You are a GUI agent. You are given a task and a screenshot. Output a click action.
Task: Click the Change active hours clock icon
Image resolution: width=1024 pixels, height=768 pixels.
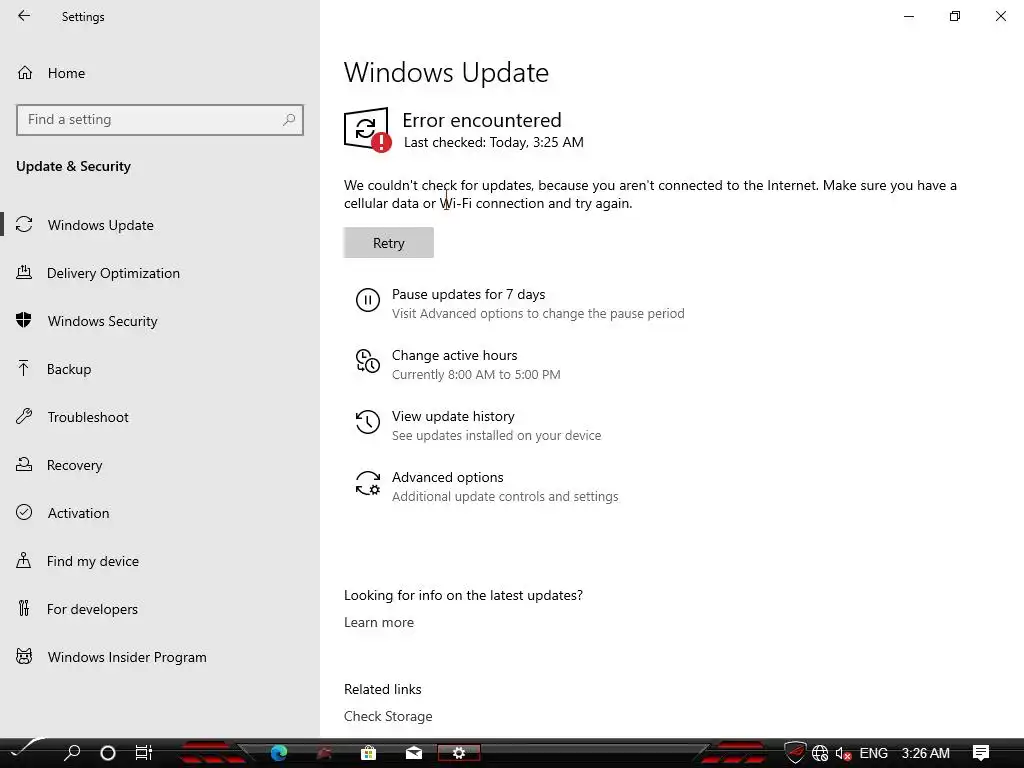[368, 360]
